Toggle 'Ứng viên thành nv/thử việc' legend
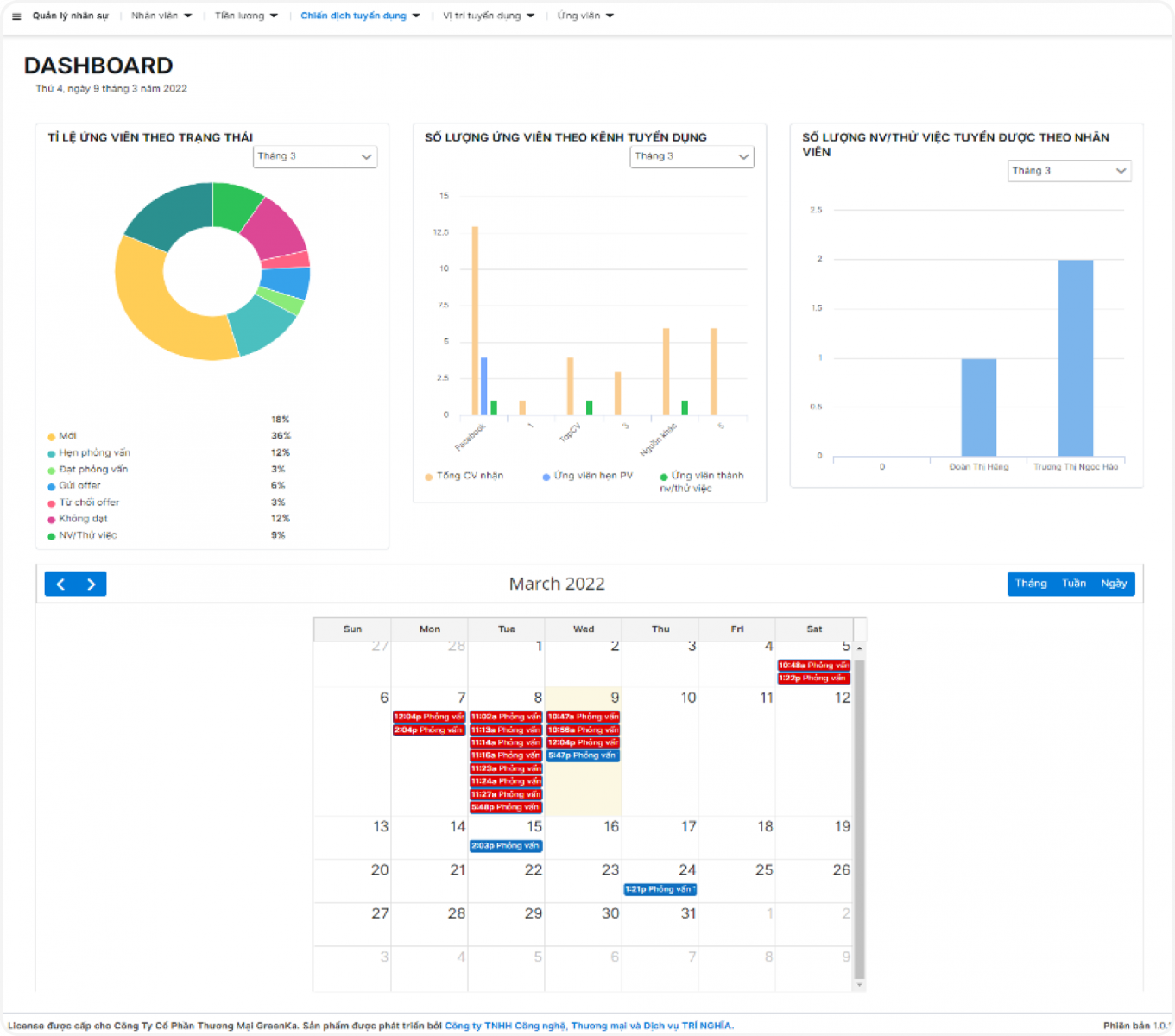The height and width of the screenshot is (1036, 1175). (x=664, y=477)
